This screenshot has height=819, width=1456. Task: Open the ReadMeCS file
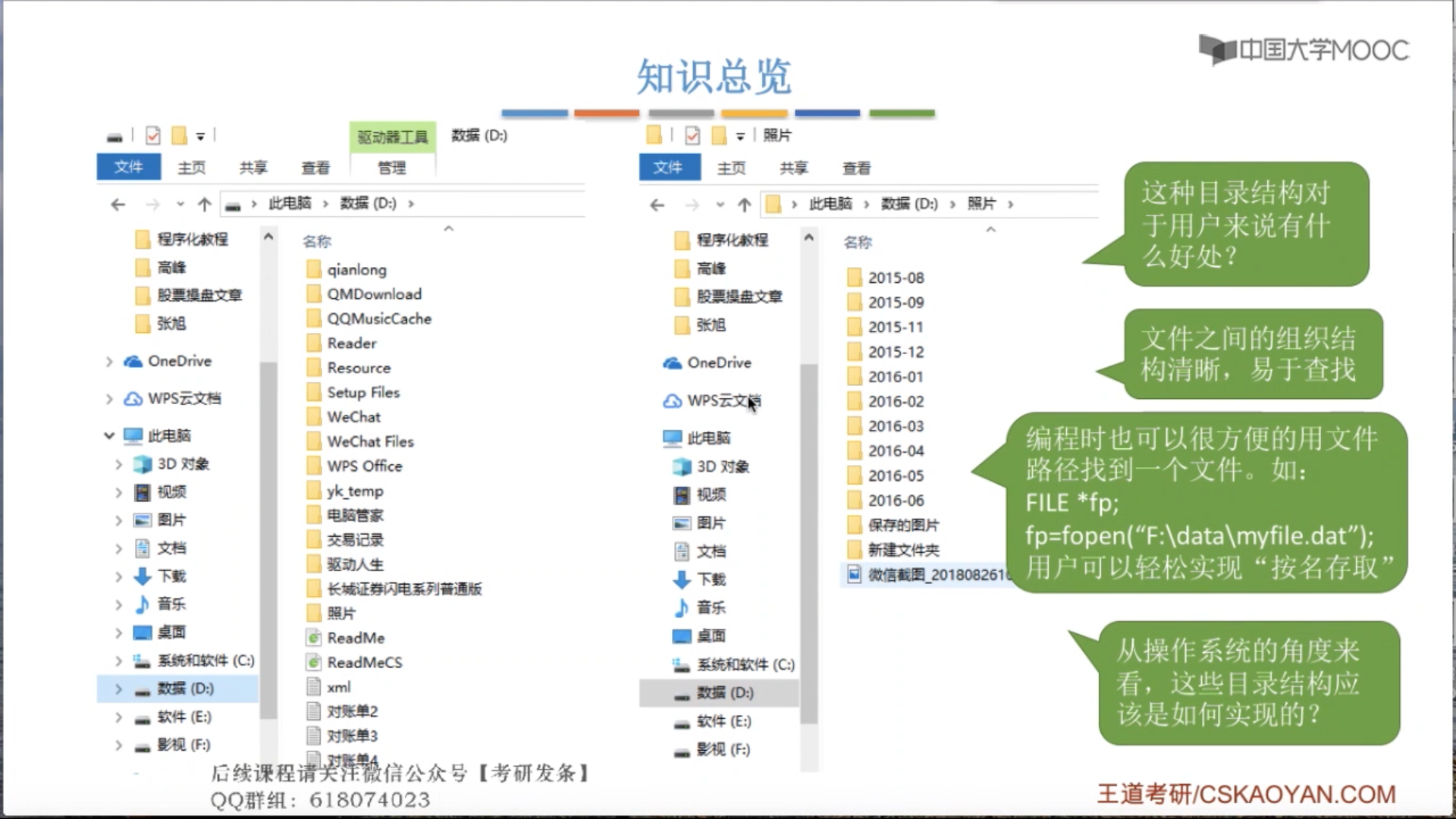354,663
